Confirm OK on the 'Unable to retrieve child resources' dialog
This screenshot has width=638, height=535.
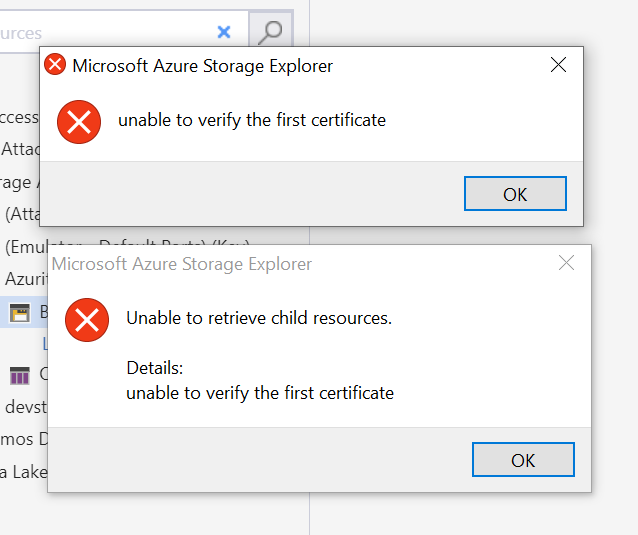tap(523, 459)
